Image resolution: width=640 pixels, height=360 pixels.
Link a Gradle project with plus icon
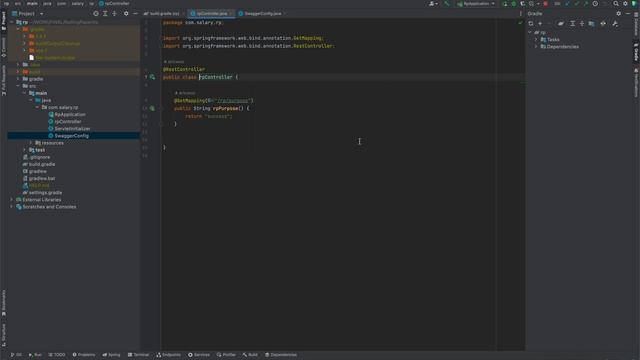[540, 24]
